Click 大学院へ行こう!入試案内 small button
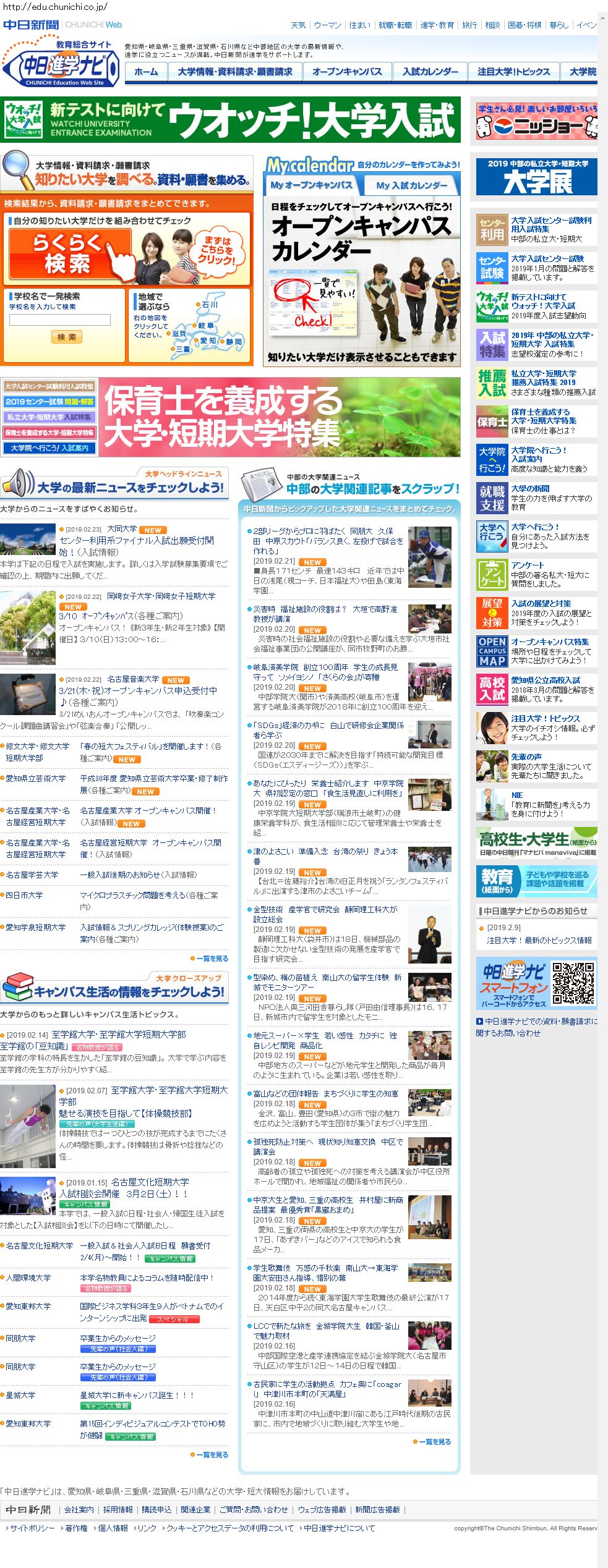 tap(49, 447)
